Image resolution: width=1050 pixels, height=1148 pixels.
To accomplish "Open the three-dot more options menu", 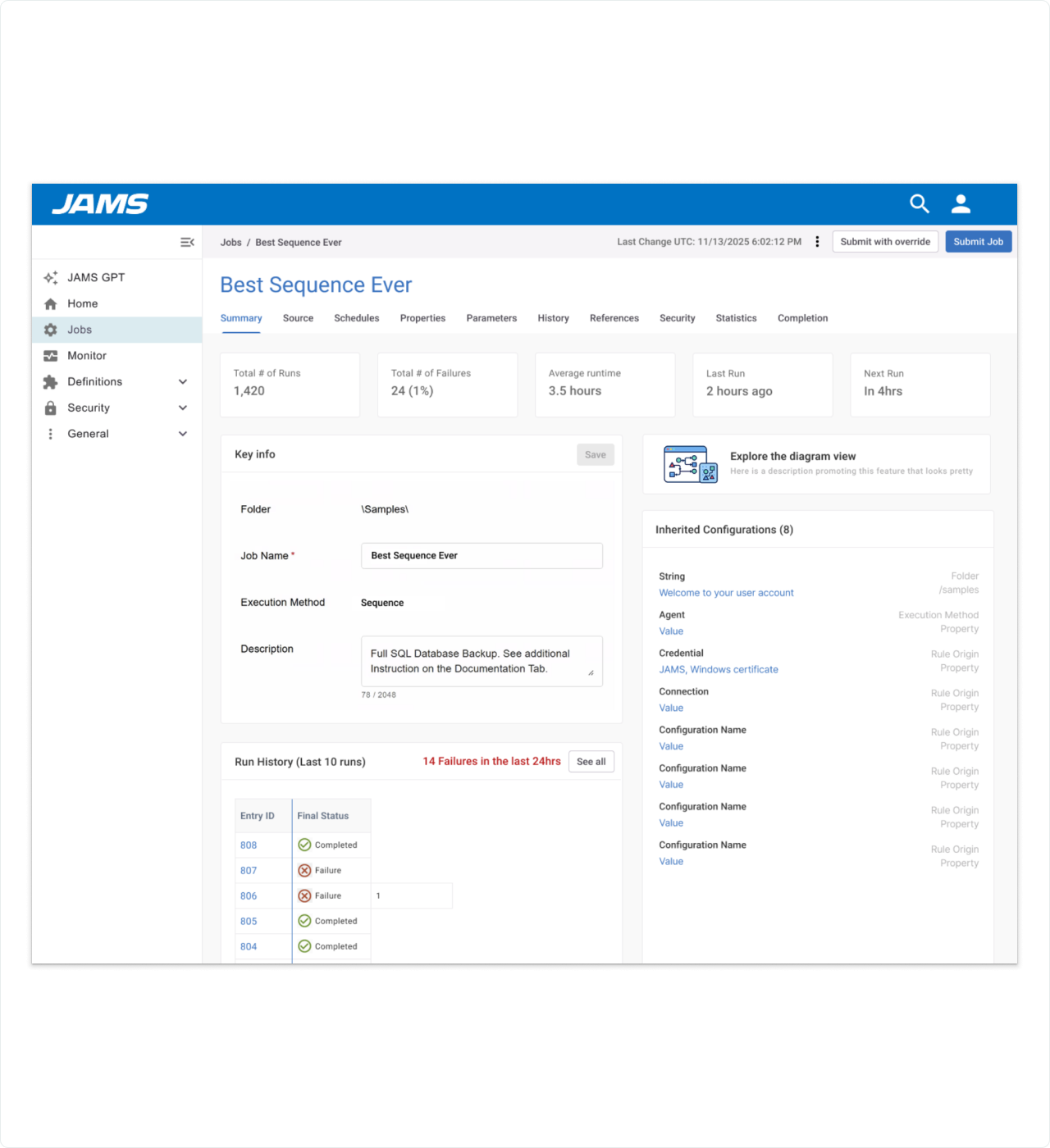I will pos(817,242).
